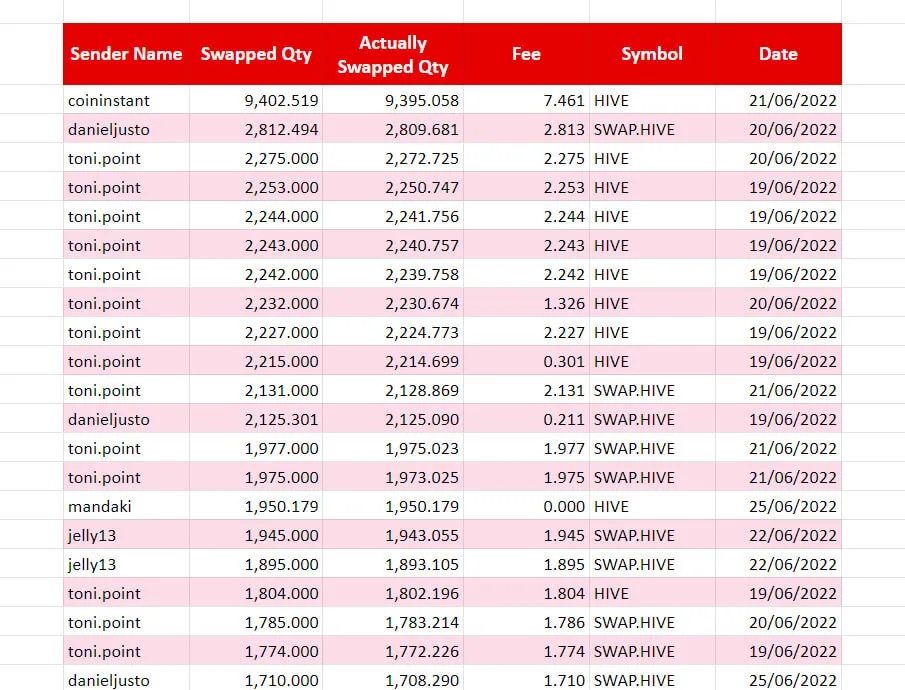905x690 pixels.
Task: Select the fee value 1.786
Action: click(526, 622)
